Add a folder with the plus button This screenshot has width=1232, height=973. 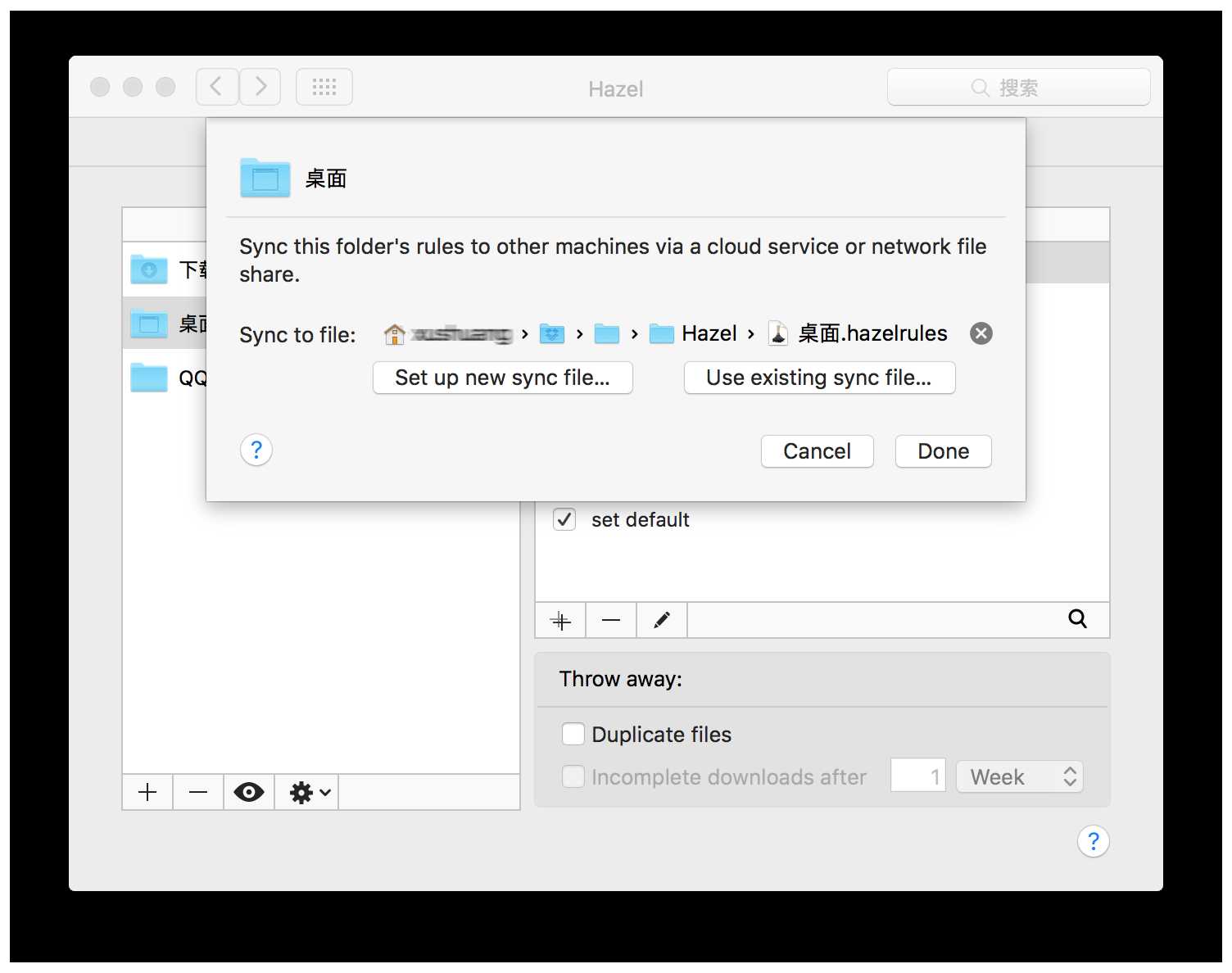(x=147, y=792)
